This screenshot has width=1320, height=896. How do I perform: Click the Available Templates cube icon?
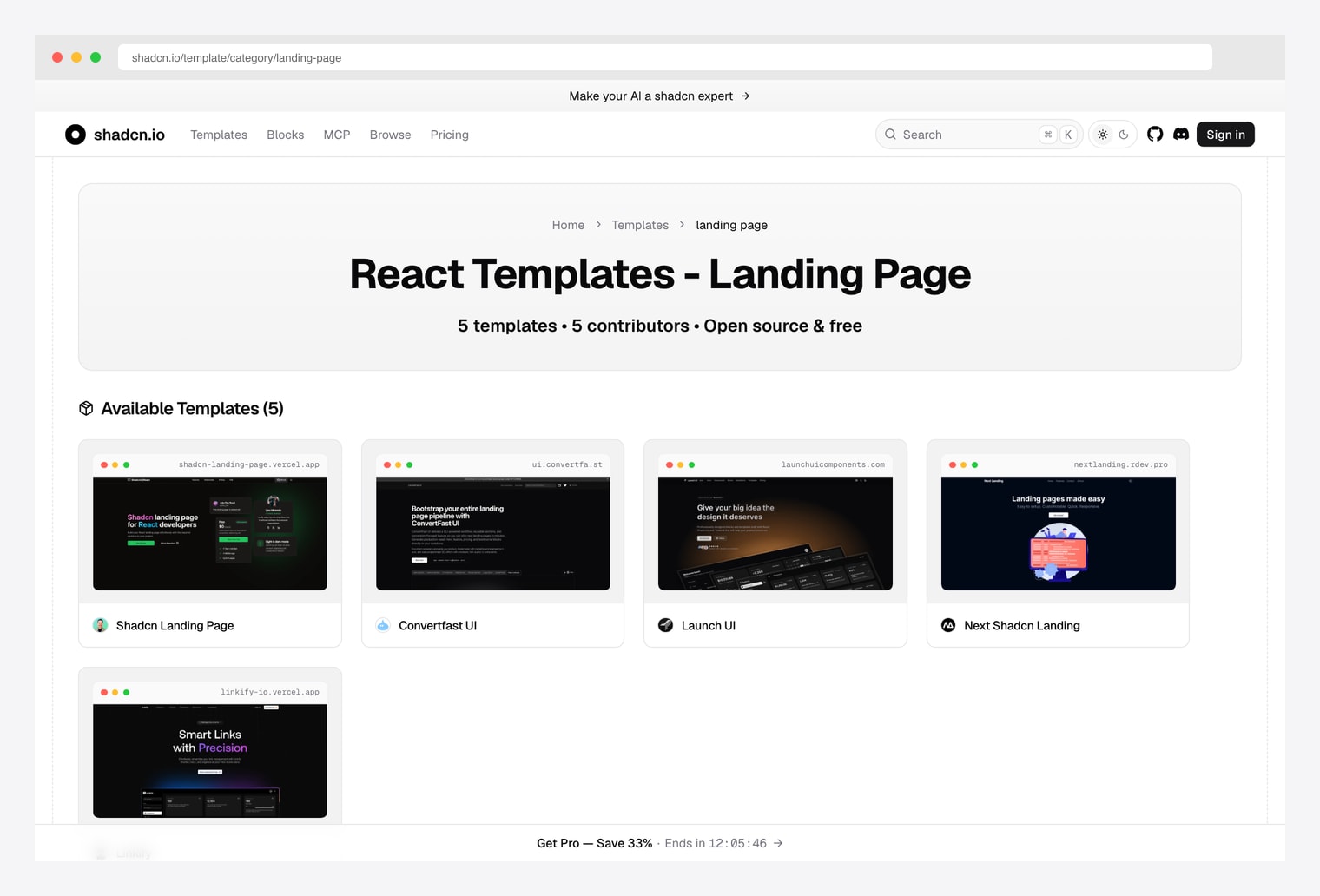pyautogui.click(x=86, y=409)
